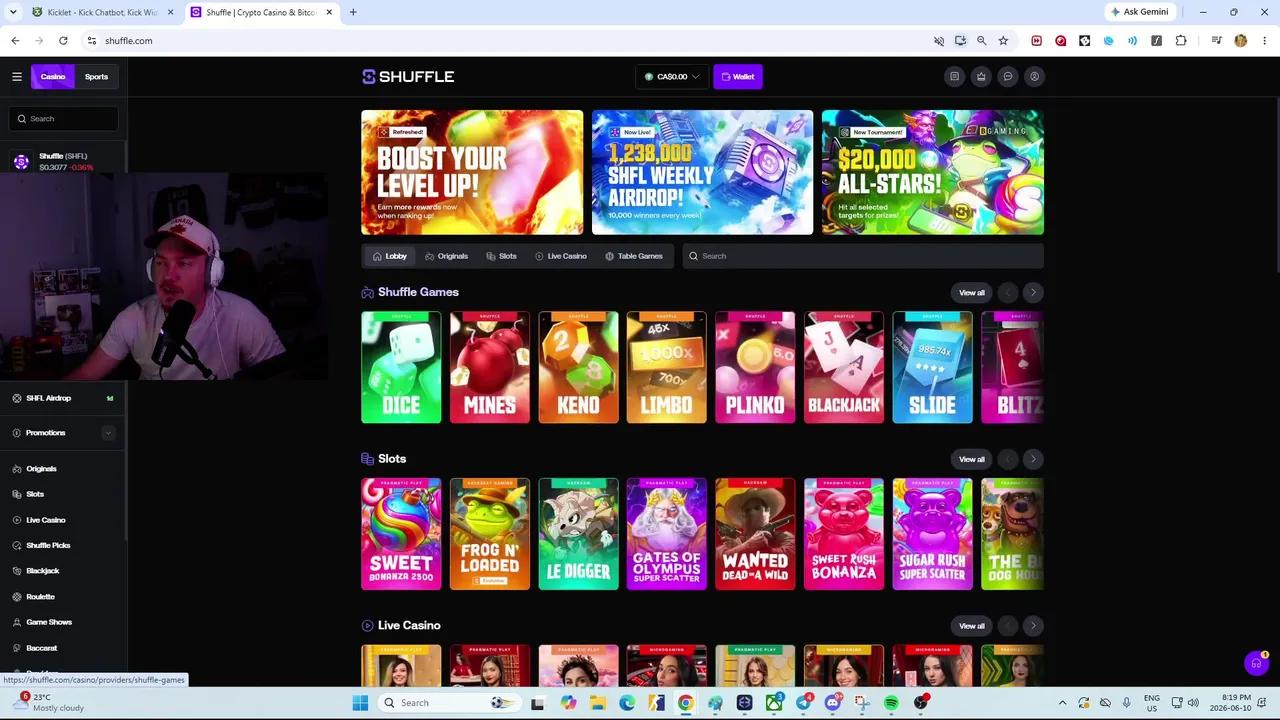Image resolution: width=1280 pixels, height=720 pixels.
Task: Open the Chrome media controls icon
Action: [x=1216, y=40]
